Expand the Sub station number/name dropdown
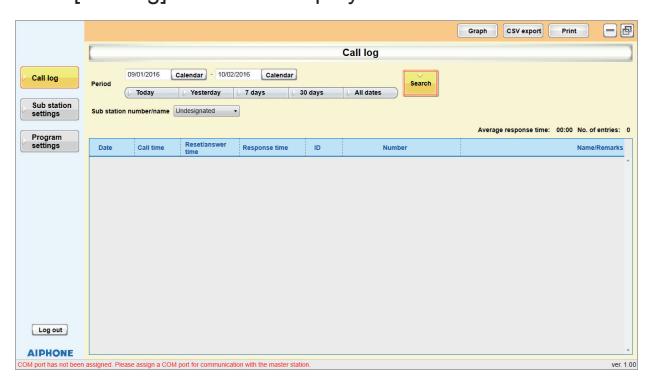Image resolution: width=645 pixels, height=381 pixels. (x=206, y=111)
